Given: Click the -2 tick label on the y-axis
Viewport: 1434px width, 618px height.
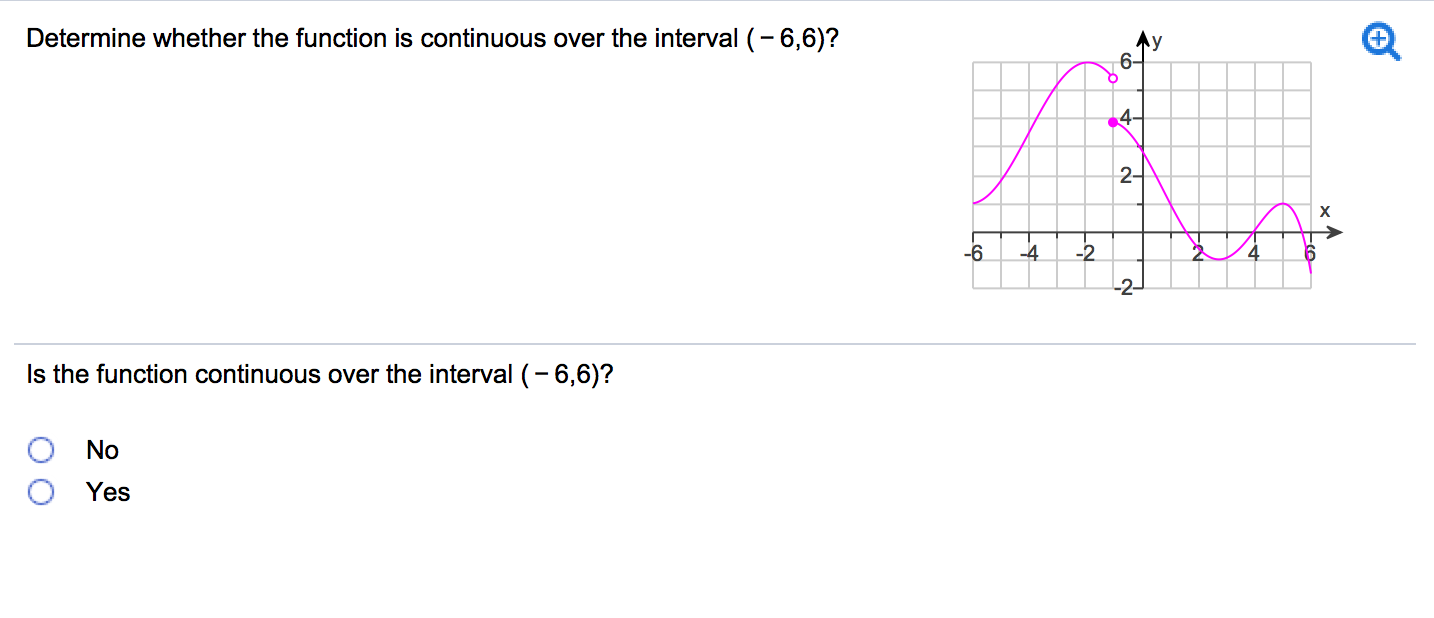Looking at the screenshot, I should (x=1126, y=290).
